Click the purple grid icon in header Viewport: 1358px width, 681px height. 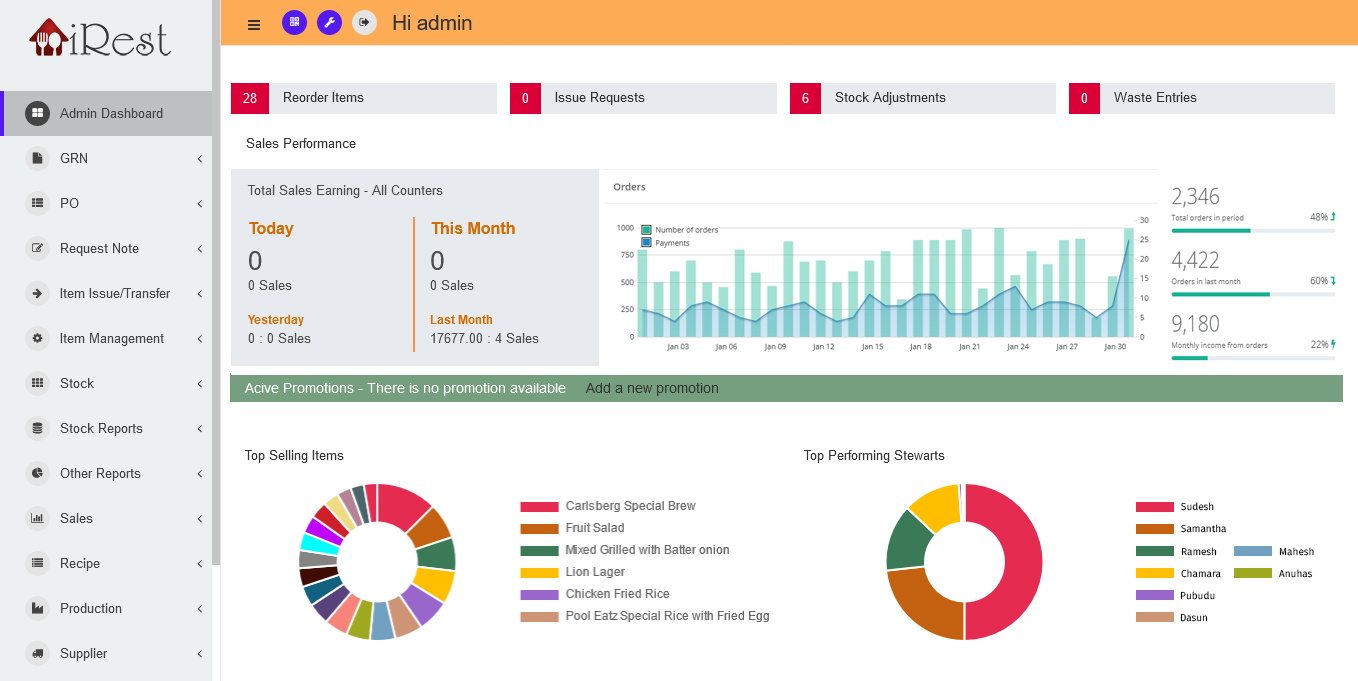[294, 22]
